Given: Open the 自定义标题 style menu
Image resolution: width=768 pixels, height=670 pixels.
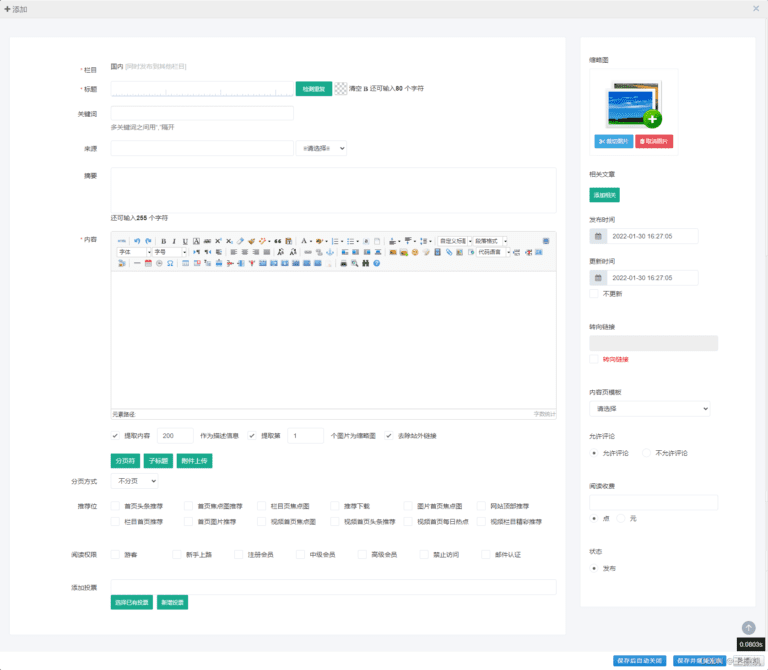Looking at the screenshot, I should tap(453, 241).
